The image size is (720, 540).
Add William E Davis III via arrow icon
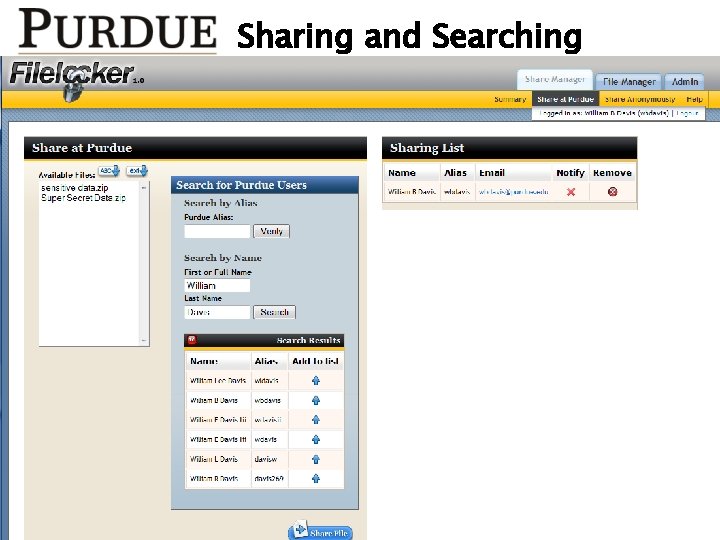pos(315,439)
